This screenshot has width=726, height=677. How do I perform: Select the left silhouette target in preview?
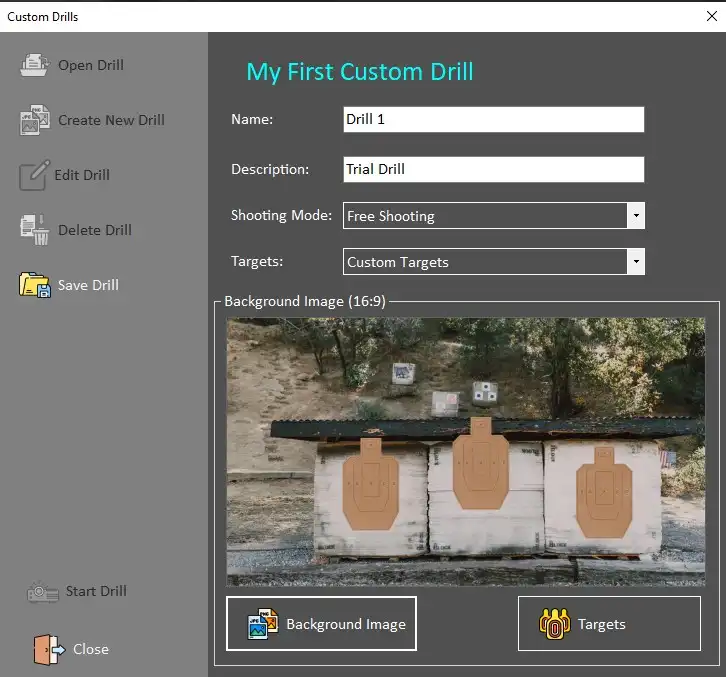click(x=371, y=485)
